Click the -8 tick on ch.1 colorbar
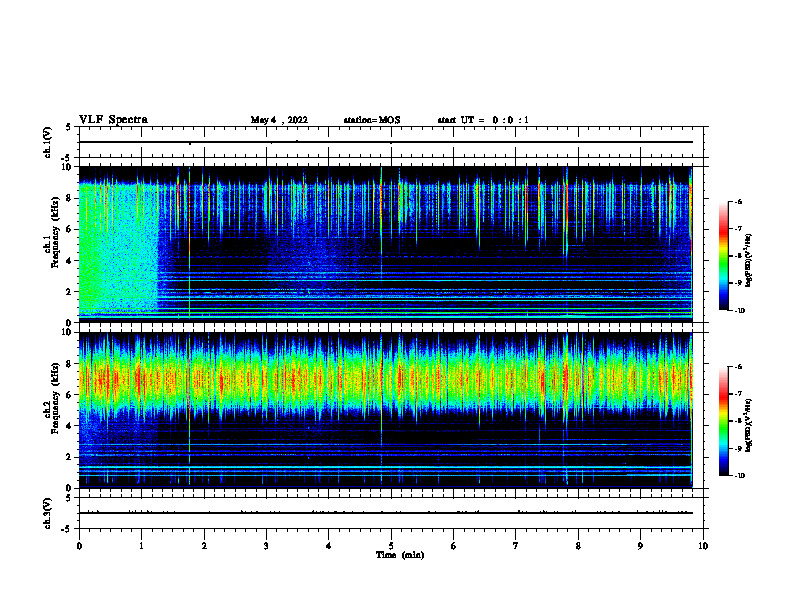Viewport: 792px width, 612px height. coord(738,256)
